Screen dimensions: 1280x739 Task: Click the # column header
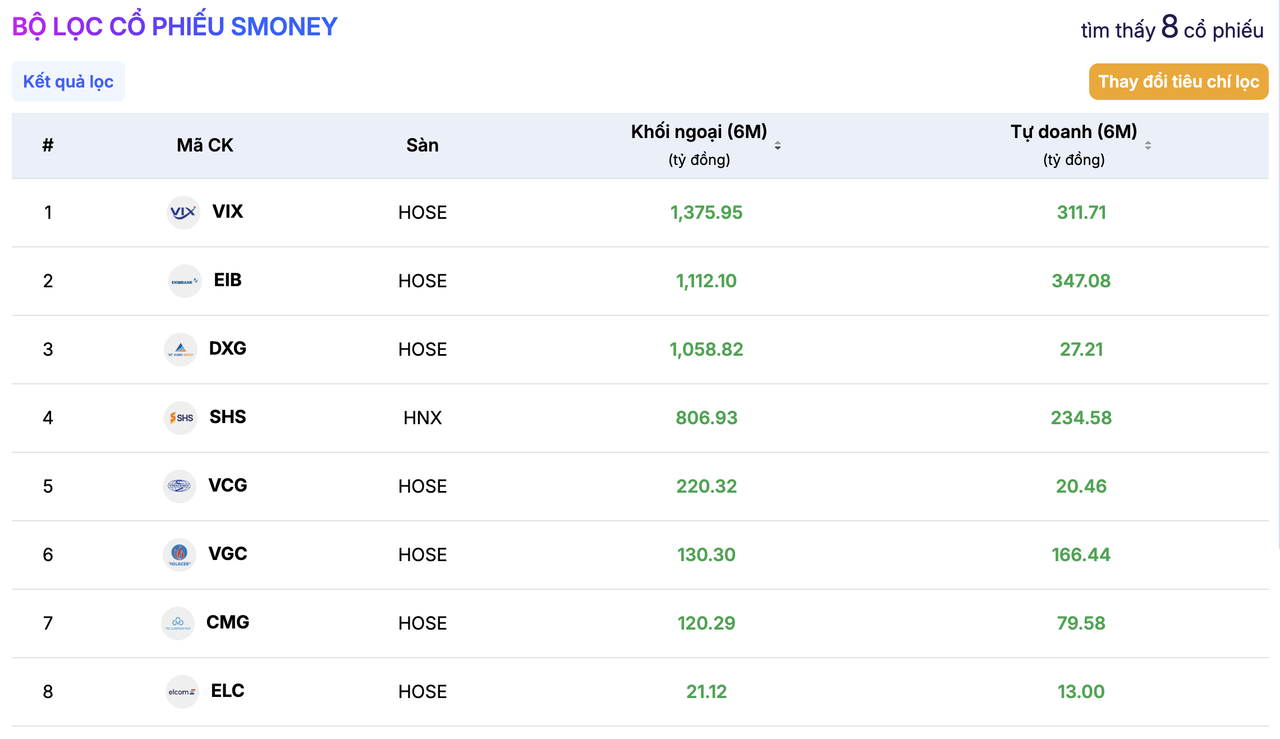tap(48, 146)
